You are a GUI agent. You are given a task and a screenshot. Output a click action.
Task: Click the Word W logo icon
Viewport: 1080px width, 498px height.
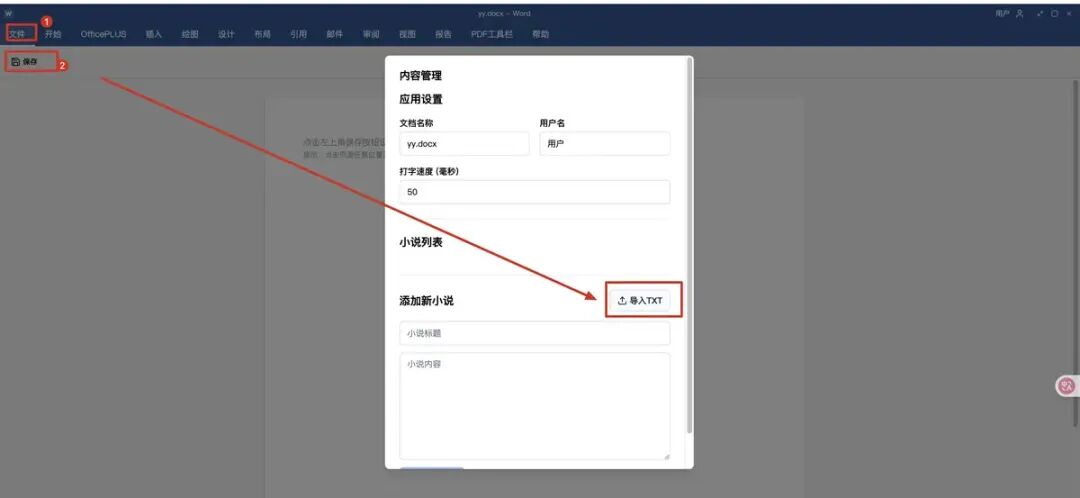coord(9,13)
